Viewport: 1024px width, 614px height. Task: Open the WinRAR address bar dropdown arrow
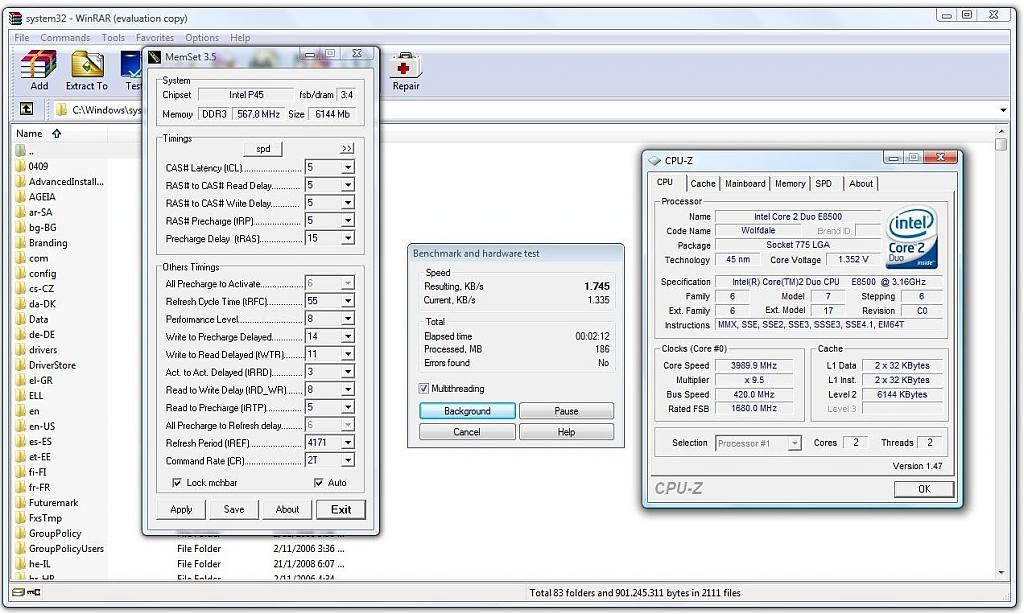[1003, 110]
